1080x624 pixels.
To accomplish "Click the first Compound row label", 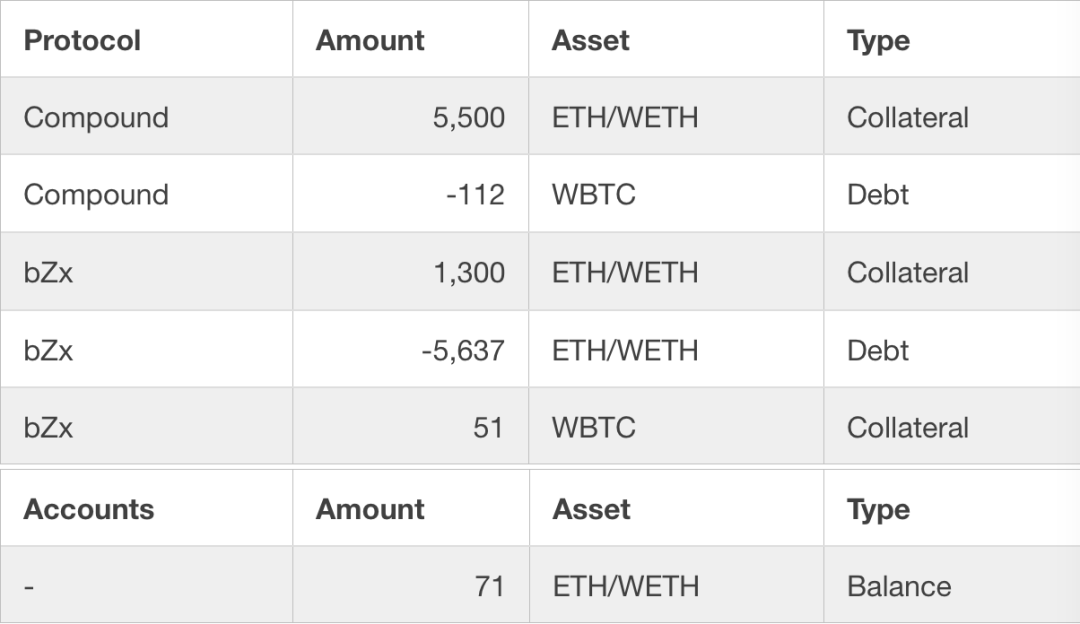I will click(x=96, y=117).
